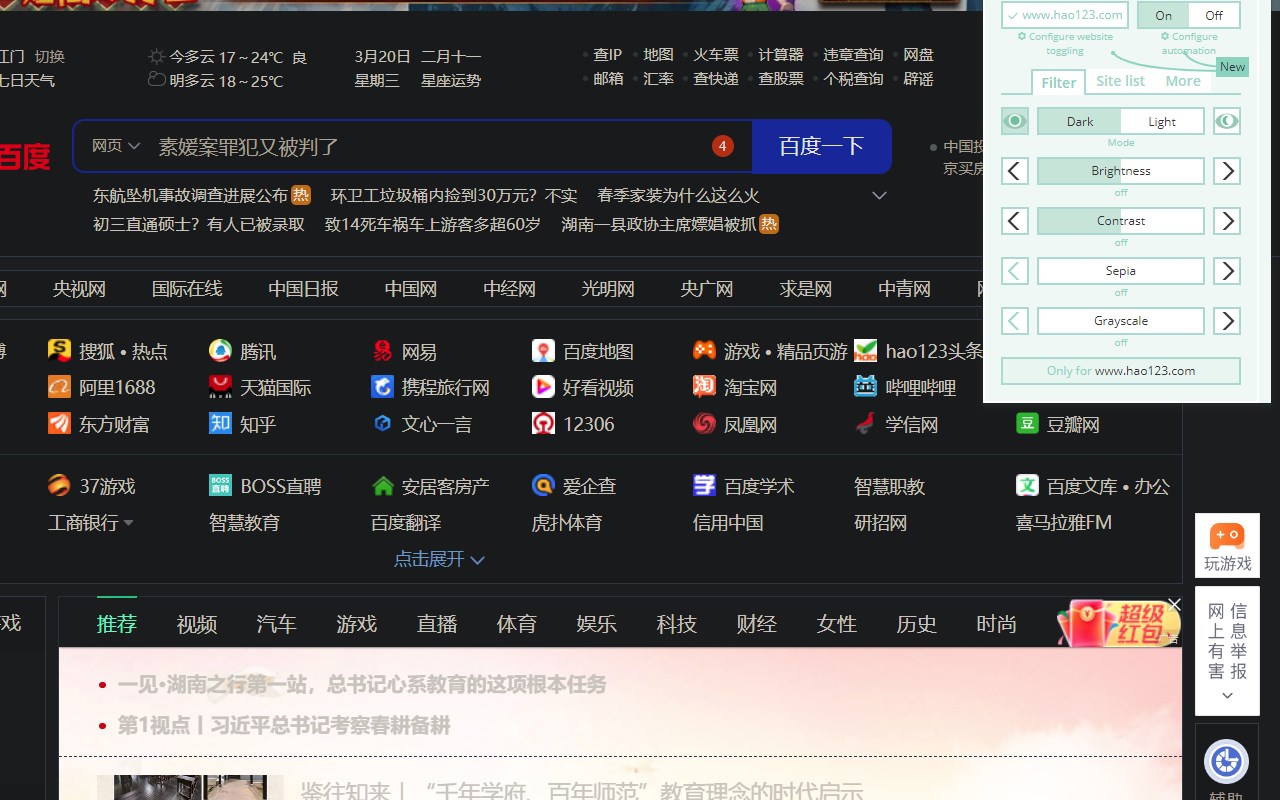Viewport: 1280px width, 800px height.
Task: Click the Sohu icon in the site list
Action: [x=59, y=350]
